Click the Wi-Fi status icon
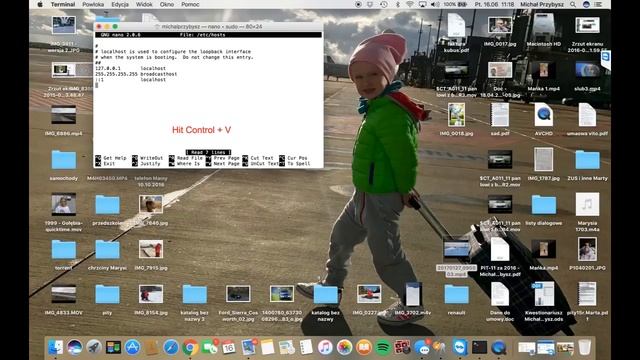 [x=410, y=4]
